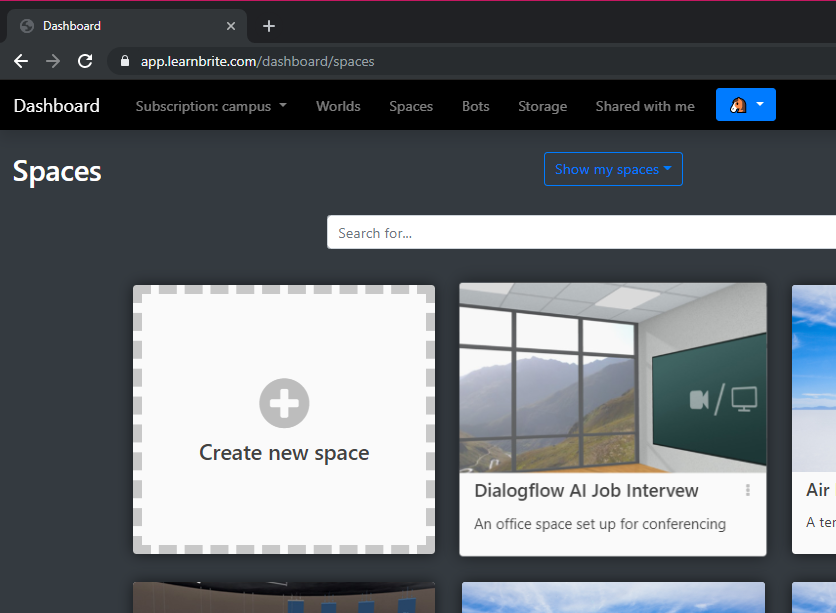Click the plus icon in Create new space

pos(284,403)
